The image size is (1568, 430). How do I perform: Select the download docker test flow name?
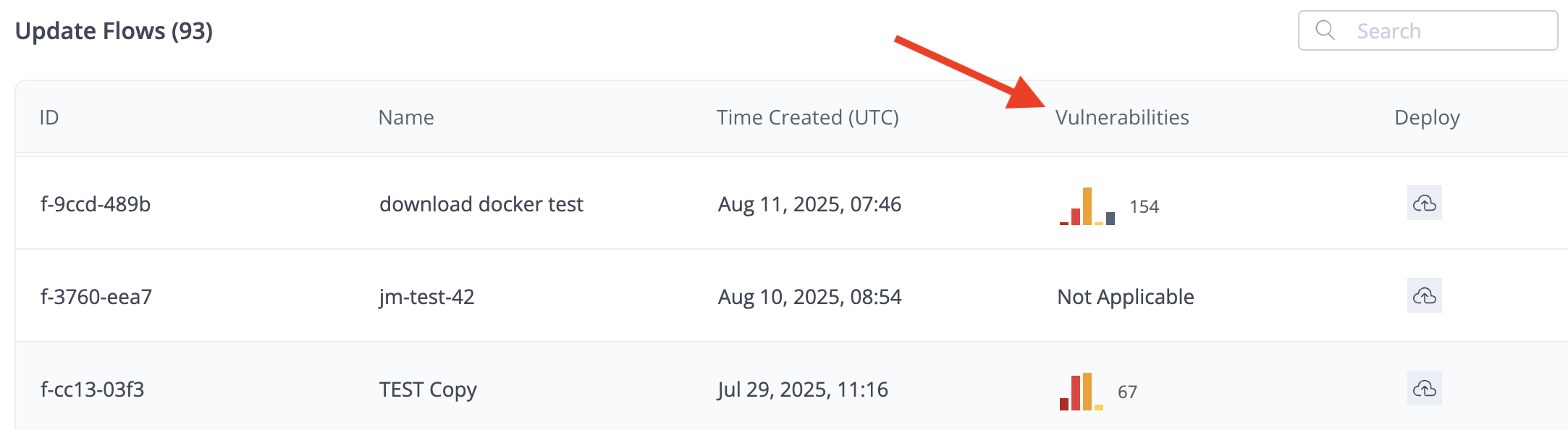click(481, 204)
